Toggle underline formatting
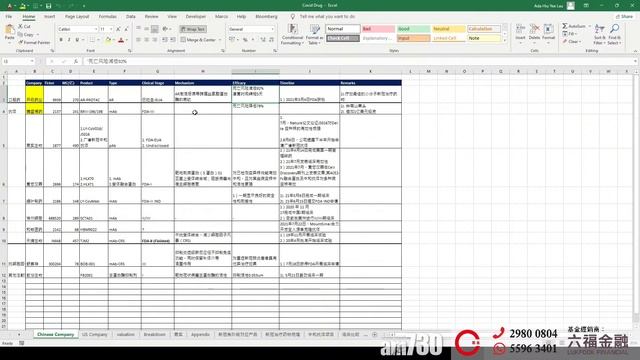640x360 pixels. click(x=77, y=40)
